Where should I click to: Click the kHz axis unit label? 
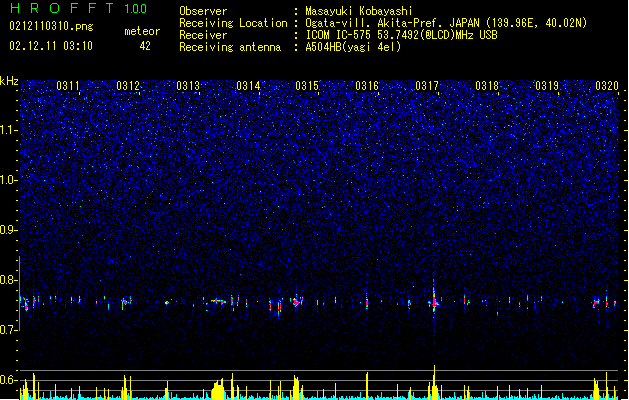9,81
